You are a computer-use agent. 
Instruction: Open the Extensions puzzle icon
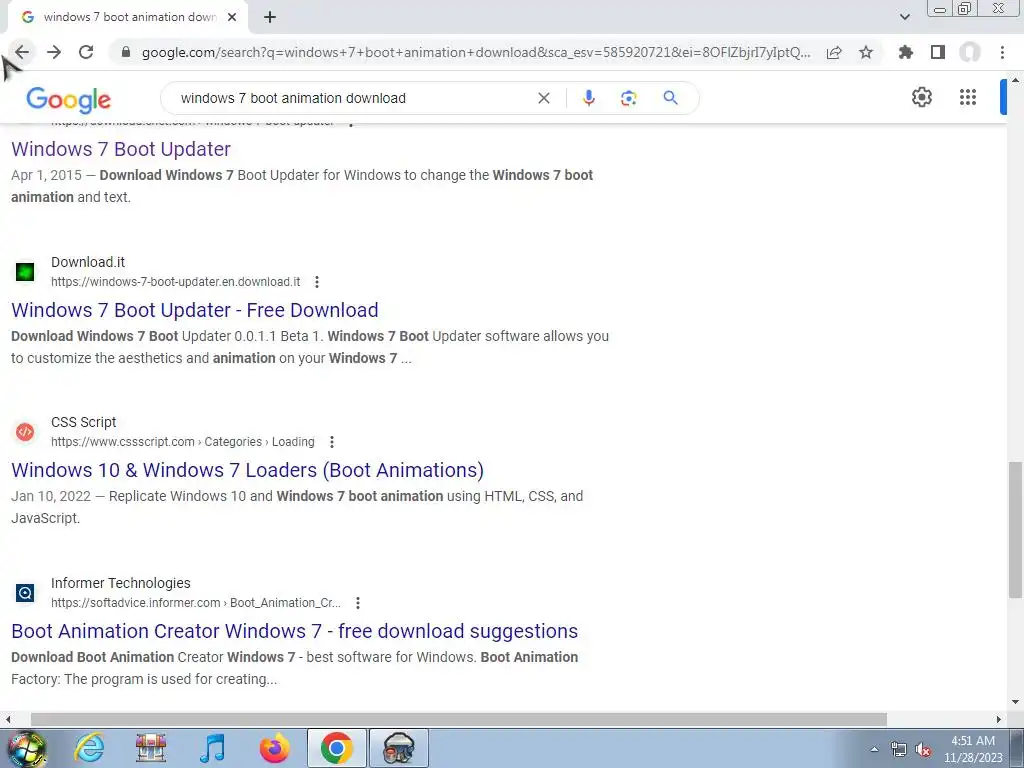pos(906,52)
